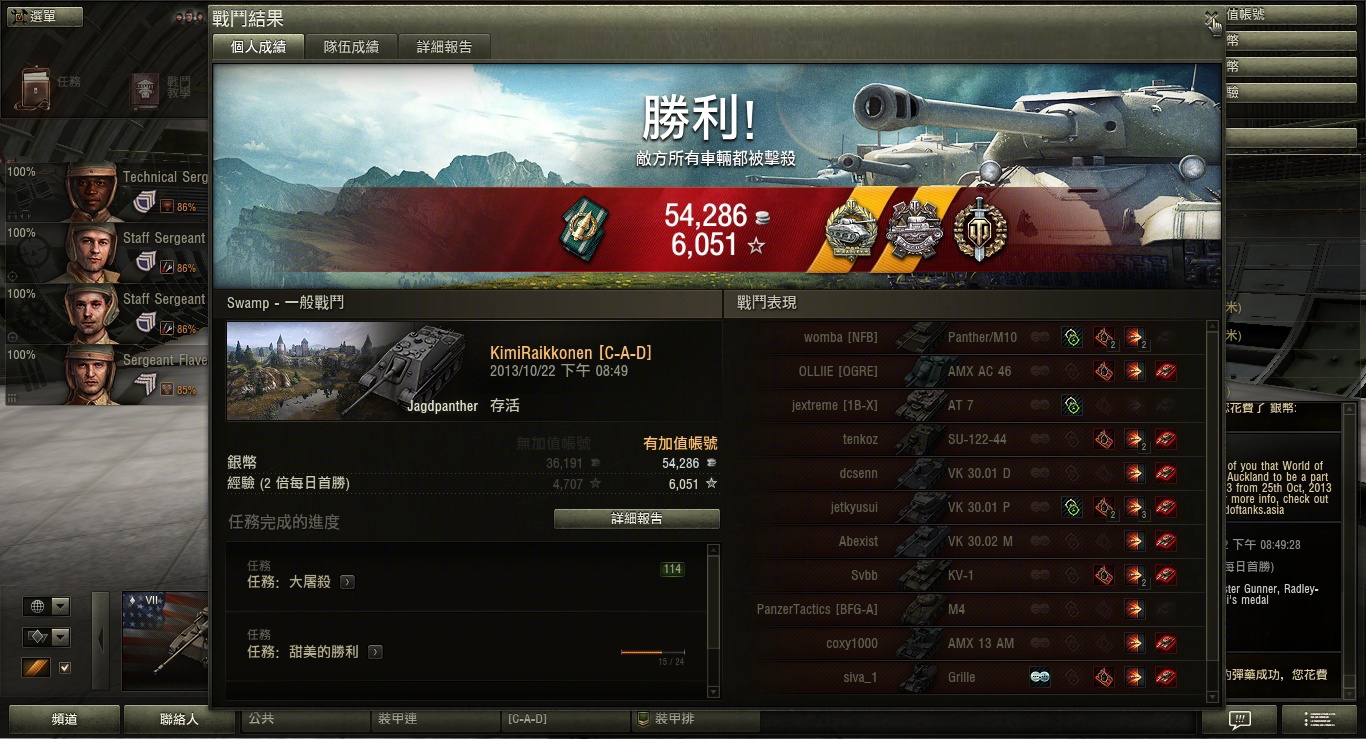Switch to the 詳細報告 tab
Image resolution: width=1366 pixels, height=739 pixels.
(x=445, y=47)
